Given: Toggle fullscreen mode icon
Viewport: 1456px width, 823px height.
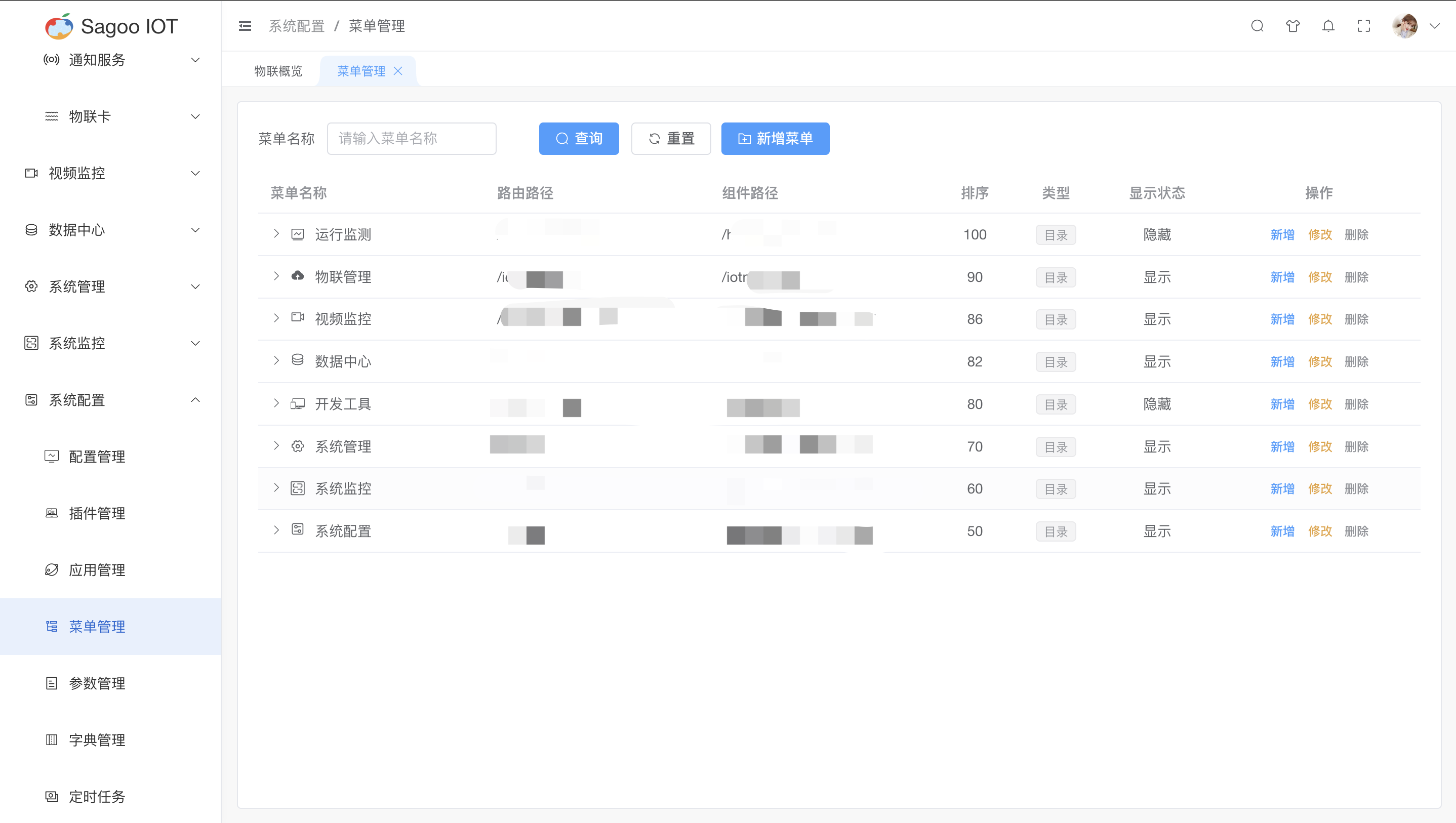Looking at the screenshot, I should (x=1364, y=26).
